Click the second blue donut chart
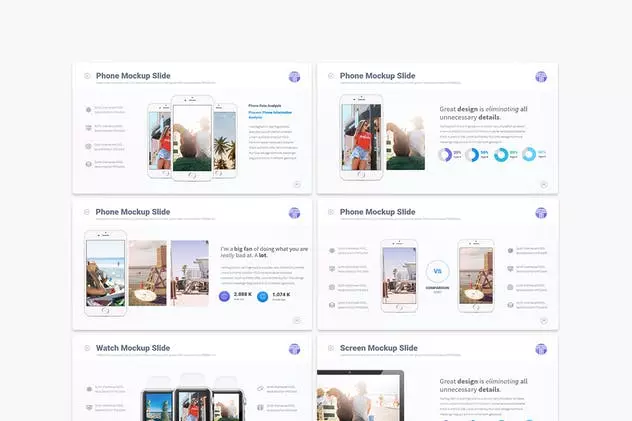The height and width of the screenshot is (421, 632). tap(472, 155)
